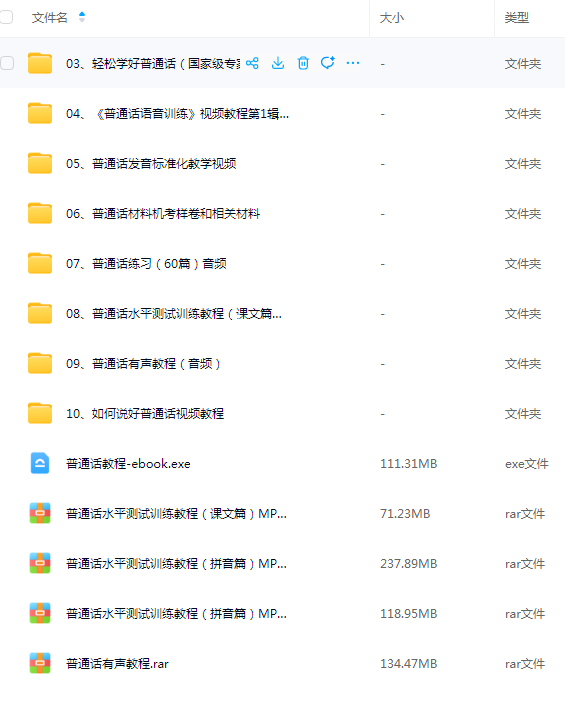565x709 pixels.
Task: Open folder 09、普通话有声教程（音频）
Action: point(143,364)
